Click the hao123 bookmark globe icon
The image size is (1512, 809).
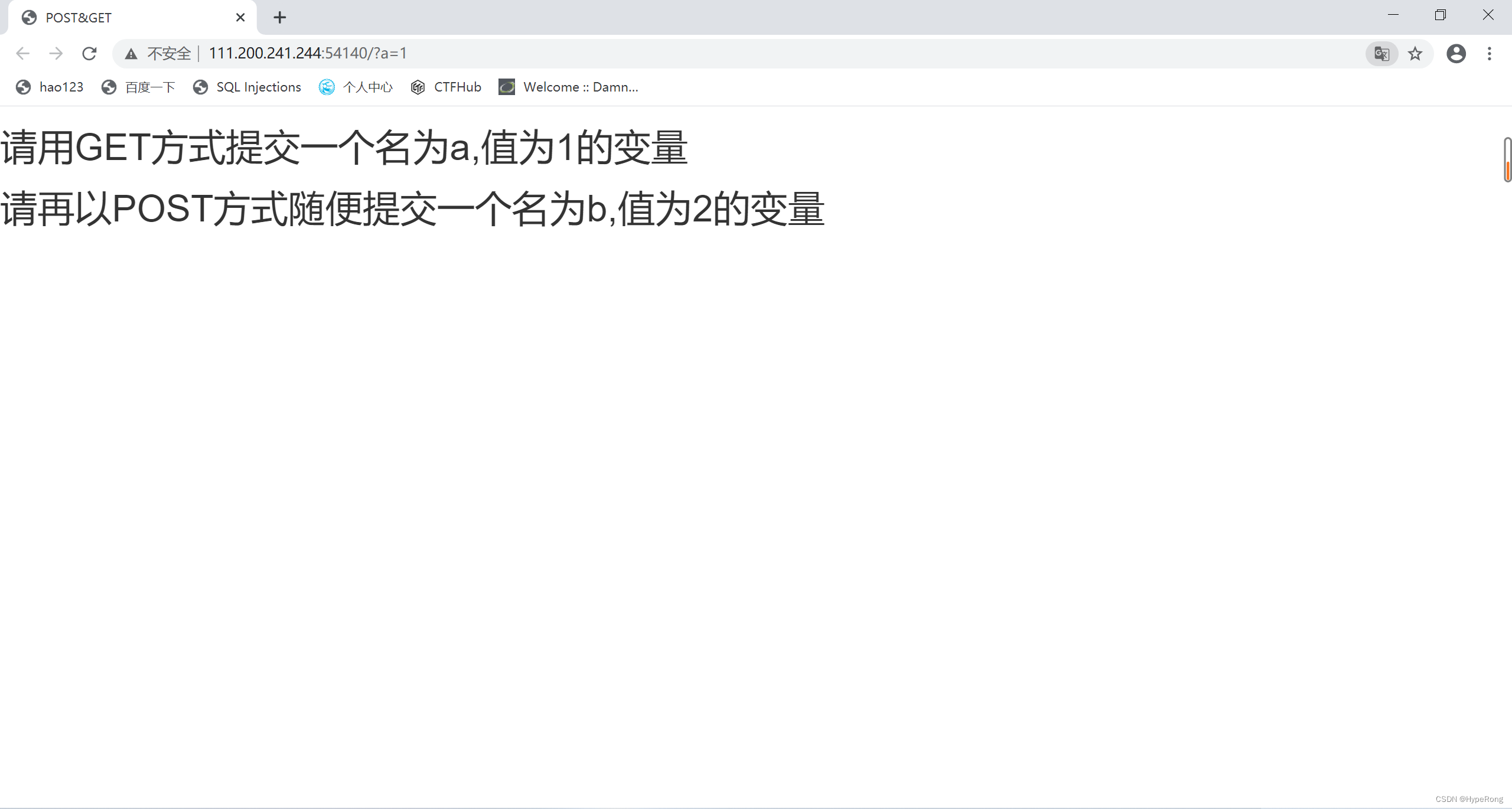[24, 87]
